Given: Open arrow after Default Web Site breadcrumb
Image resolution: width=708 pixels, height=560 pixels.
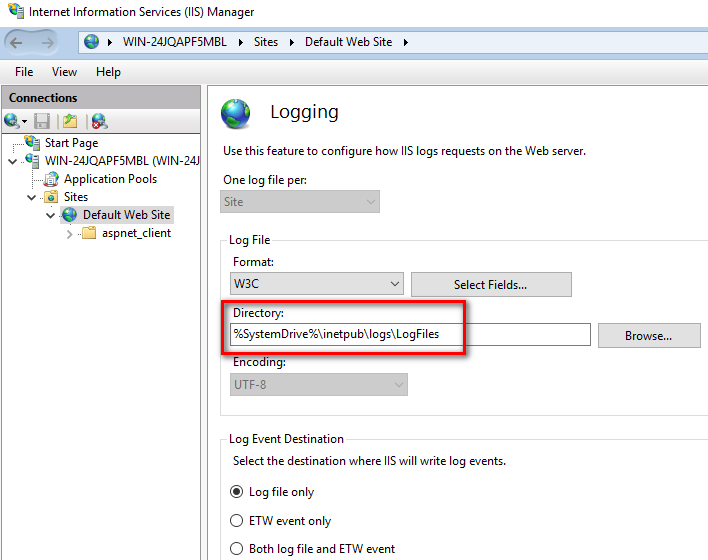Looking at the screenshot, I should pyautogui.click(x=405, y=42).
